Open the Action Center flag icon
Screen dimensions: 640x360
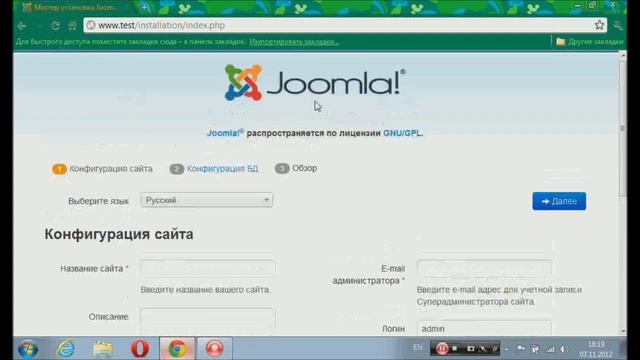pyautogui.click(x=521, y=349)
